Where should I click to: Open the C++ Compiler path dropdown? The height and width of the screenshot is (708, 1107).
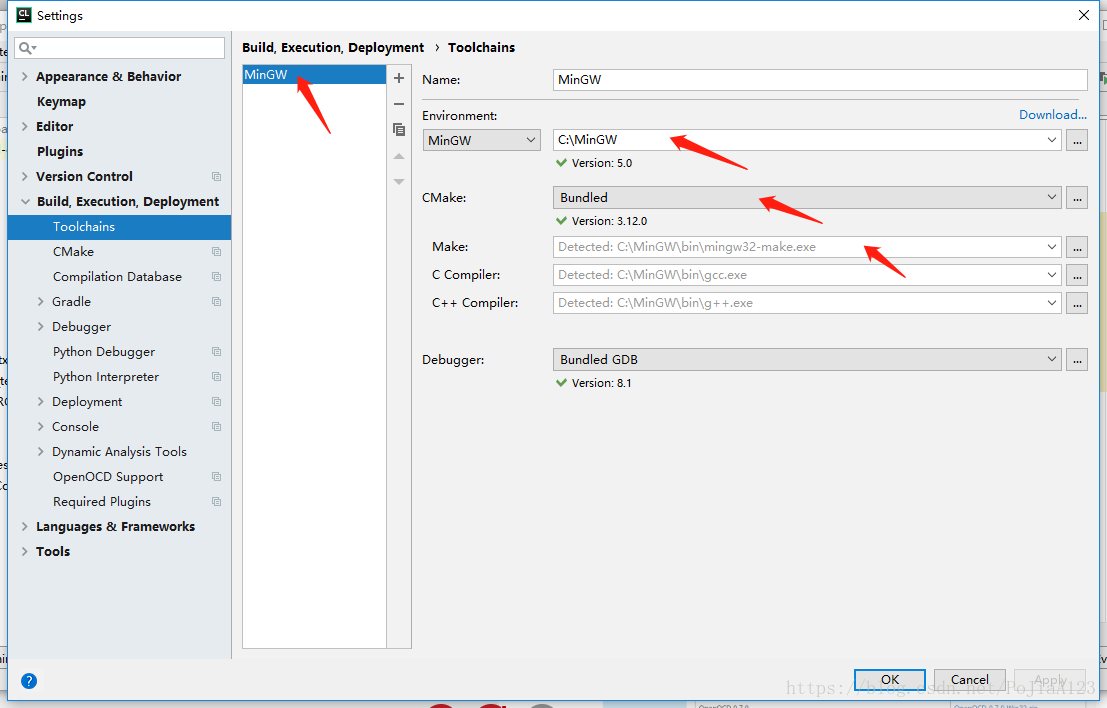(x=1051, y=303)
